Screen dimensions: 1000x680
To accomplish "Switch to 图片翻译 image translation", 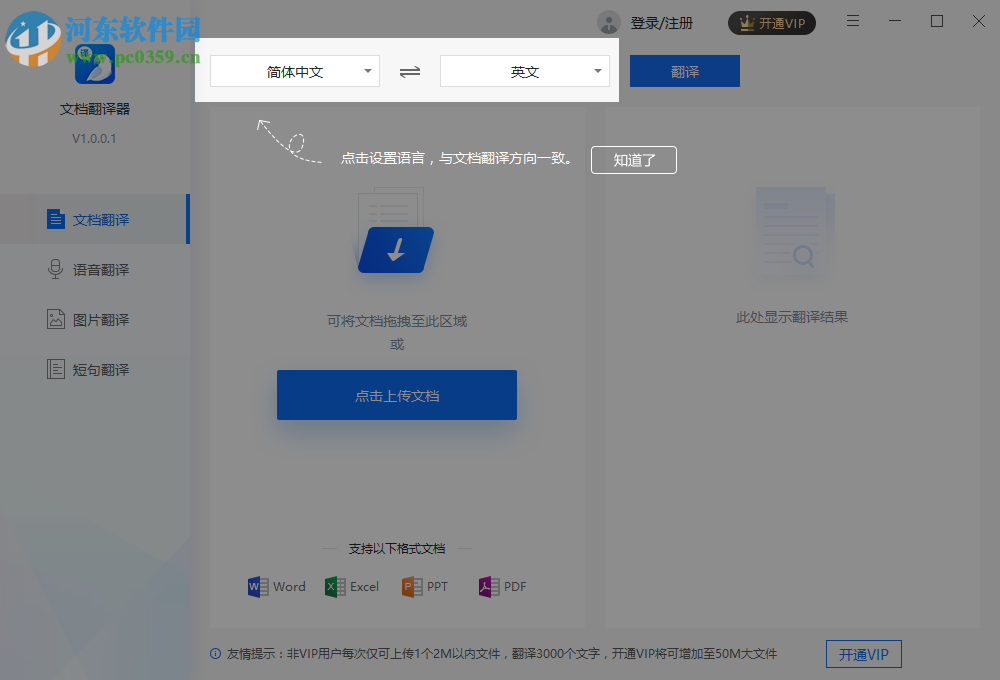I will pos(95,318).
